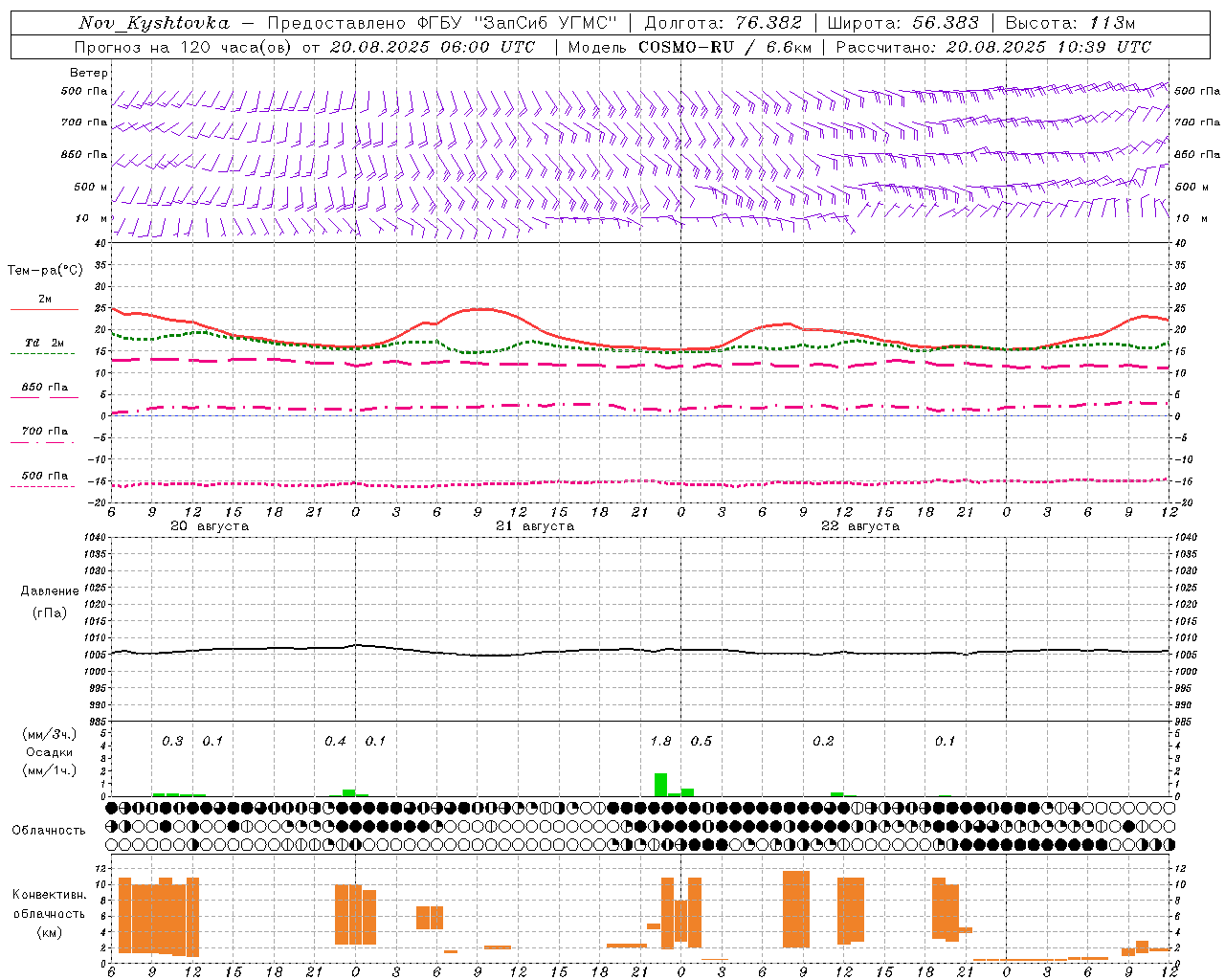Click the elevation text Высота: 113м
This screenshot has height=980, width=1225.
[x=1070, y=23]
